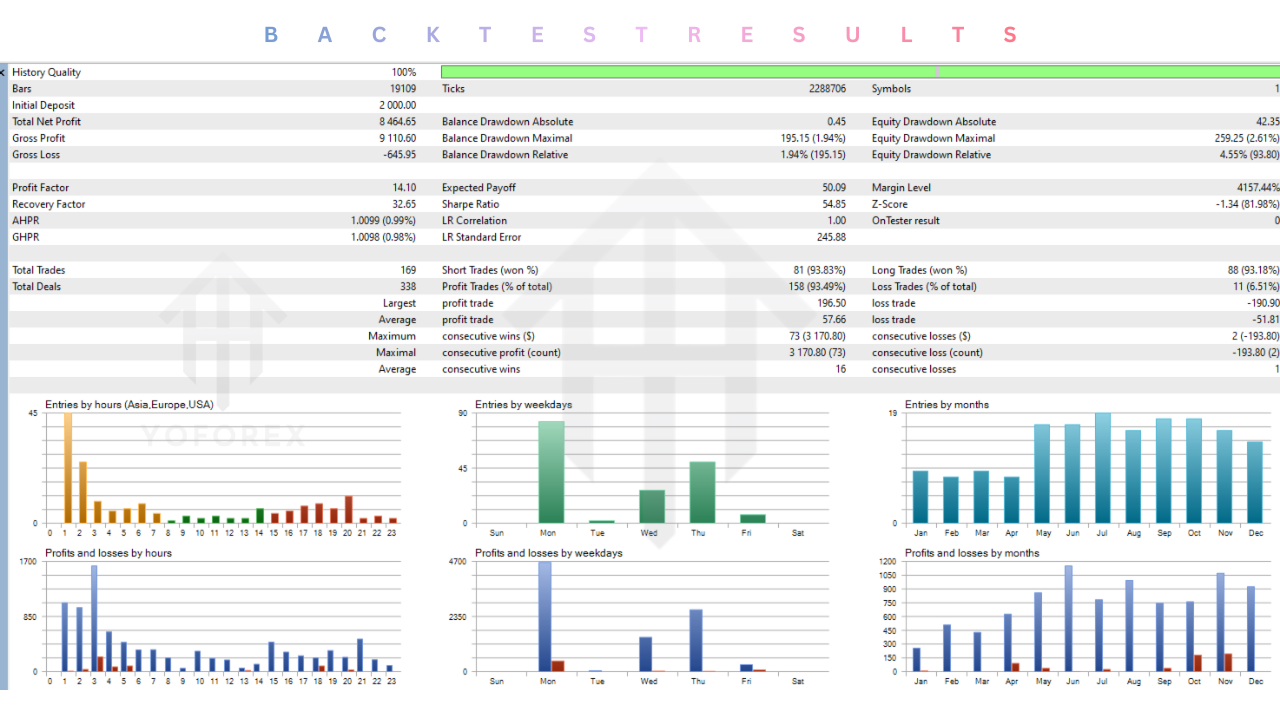Click the Thursday bar in Profits and losses by weekdays
1280x720 pixels.
click(696, 640)
